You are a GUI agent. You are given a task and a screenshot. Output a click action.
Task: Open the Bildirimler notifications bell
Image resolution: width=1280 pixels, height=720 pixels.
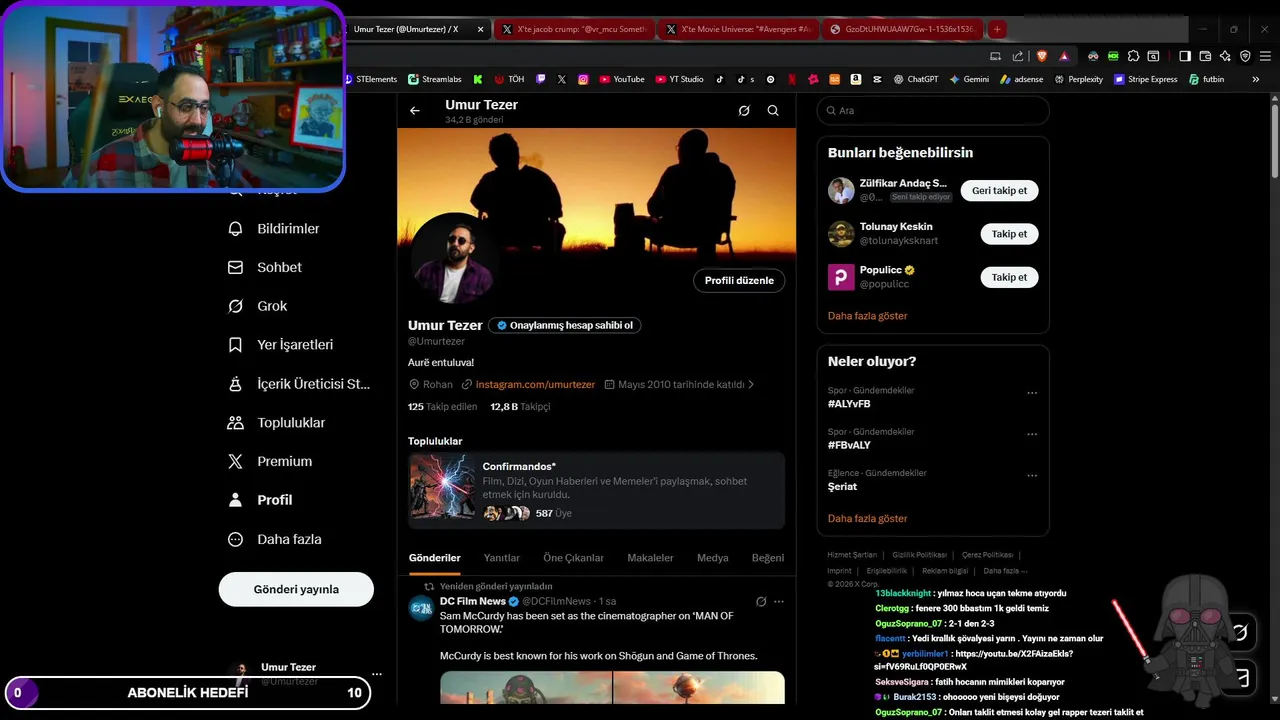point(274,229)
